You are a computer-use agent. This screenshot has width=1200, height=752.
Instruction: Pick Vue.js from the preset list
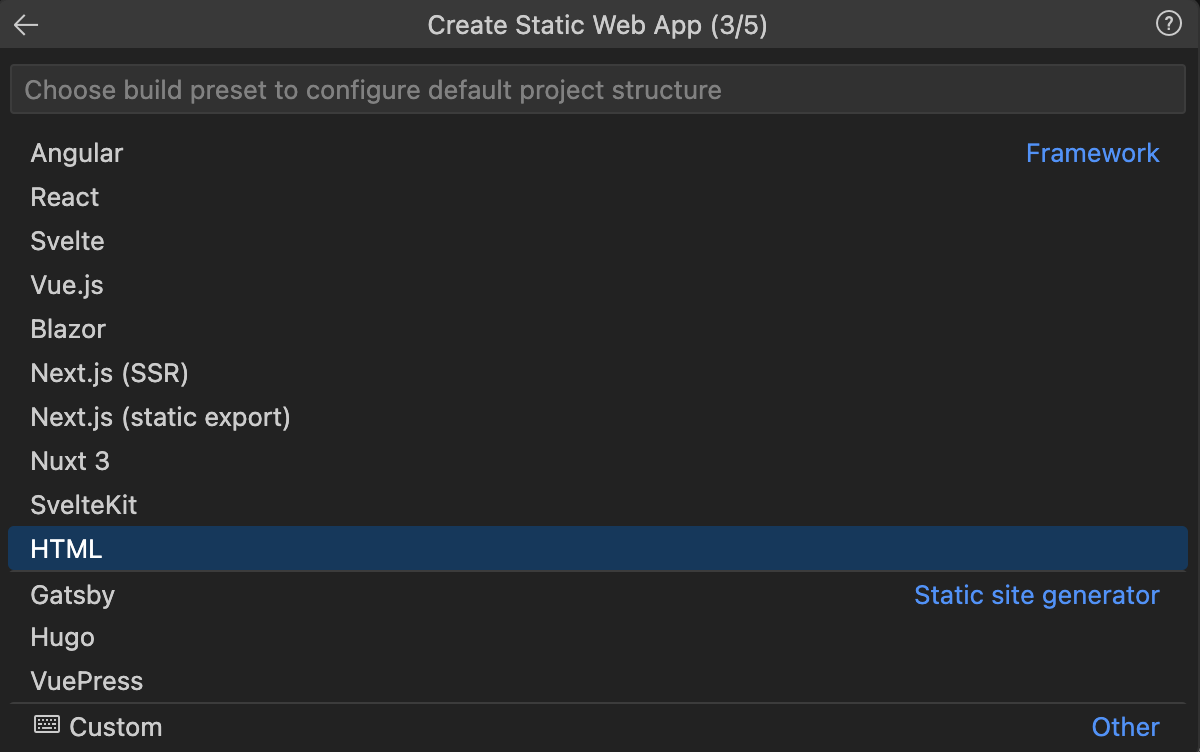pos(66,285)
